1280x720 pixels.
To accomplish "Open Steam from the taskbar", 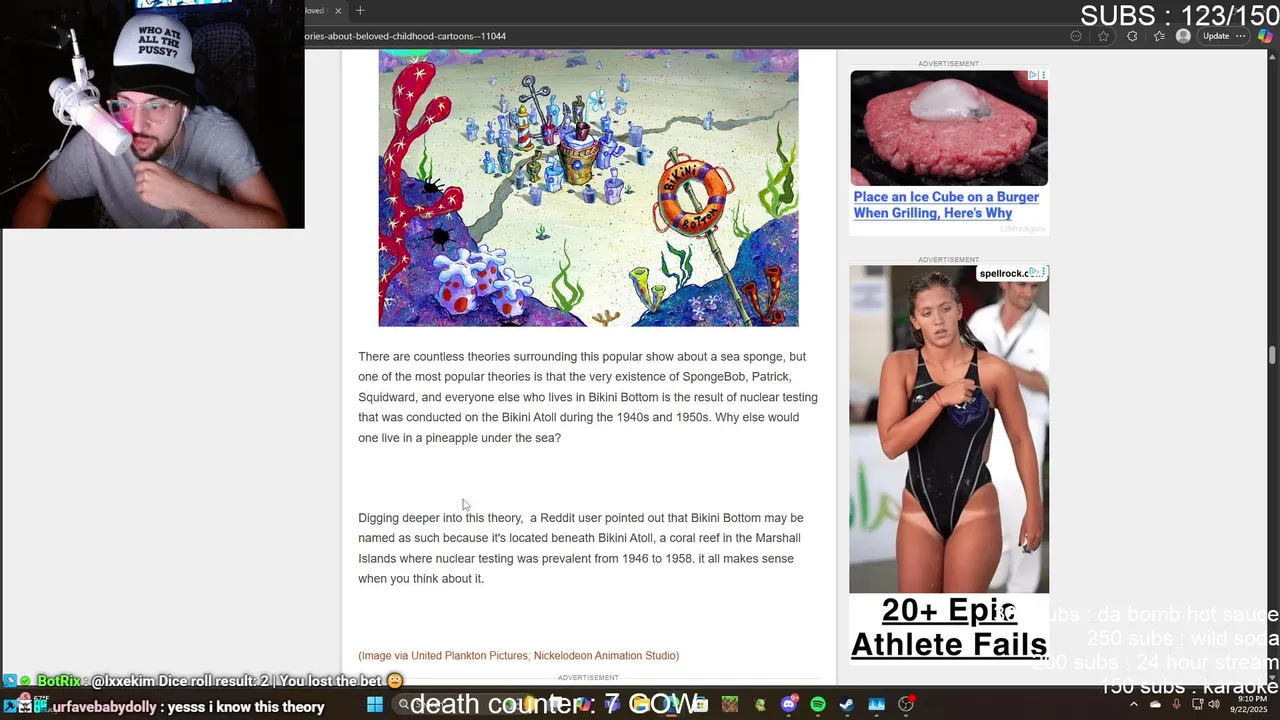I will pos(847,705).
